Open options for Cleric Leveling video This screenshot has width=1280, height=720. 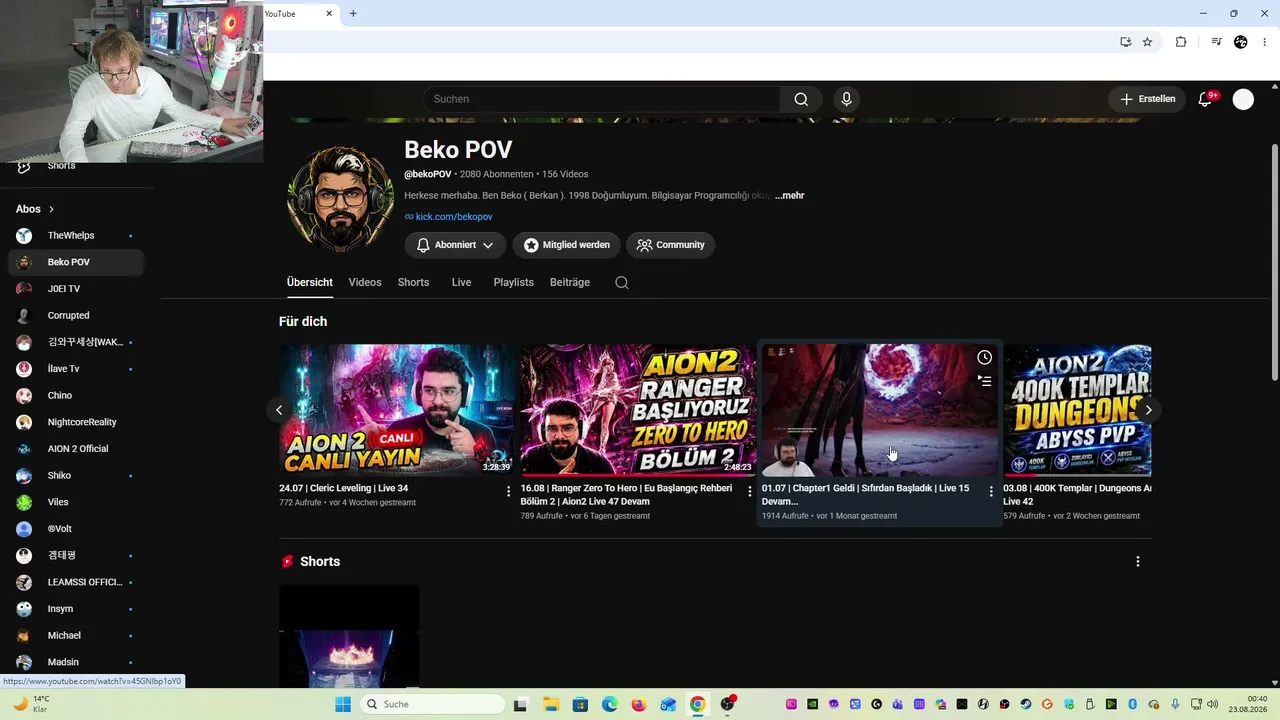click(x=508, y=492)
